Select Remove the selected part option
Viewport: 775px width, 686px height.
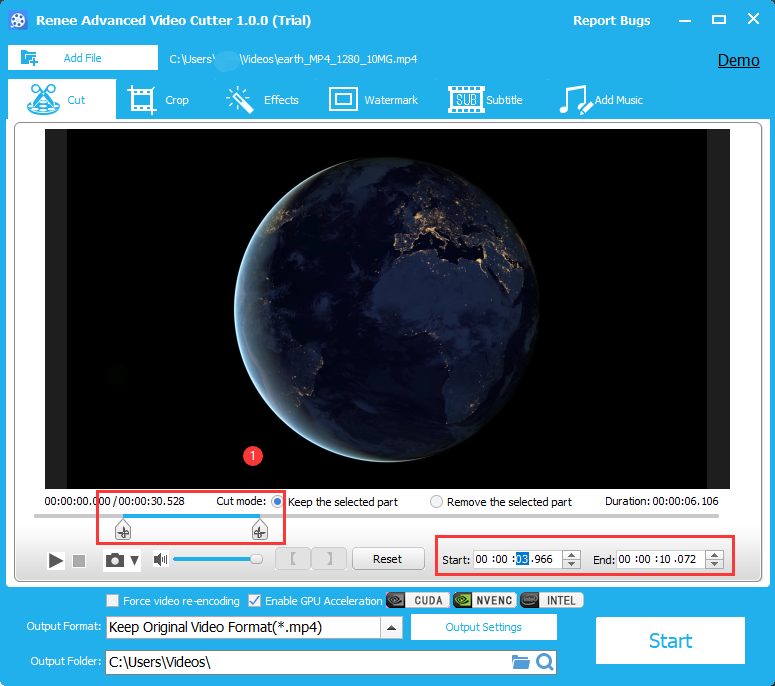436,502
